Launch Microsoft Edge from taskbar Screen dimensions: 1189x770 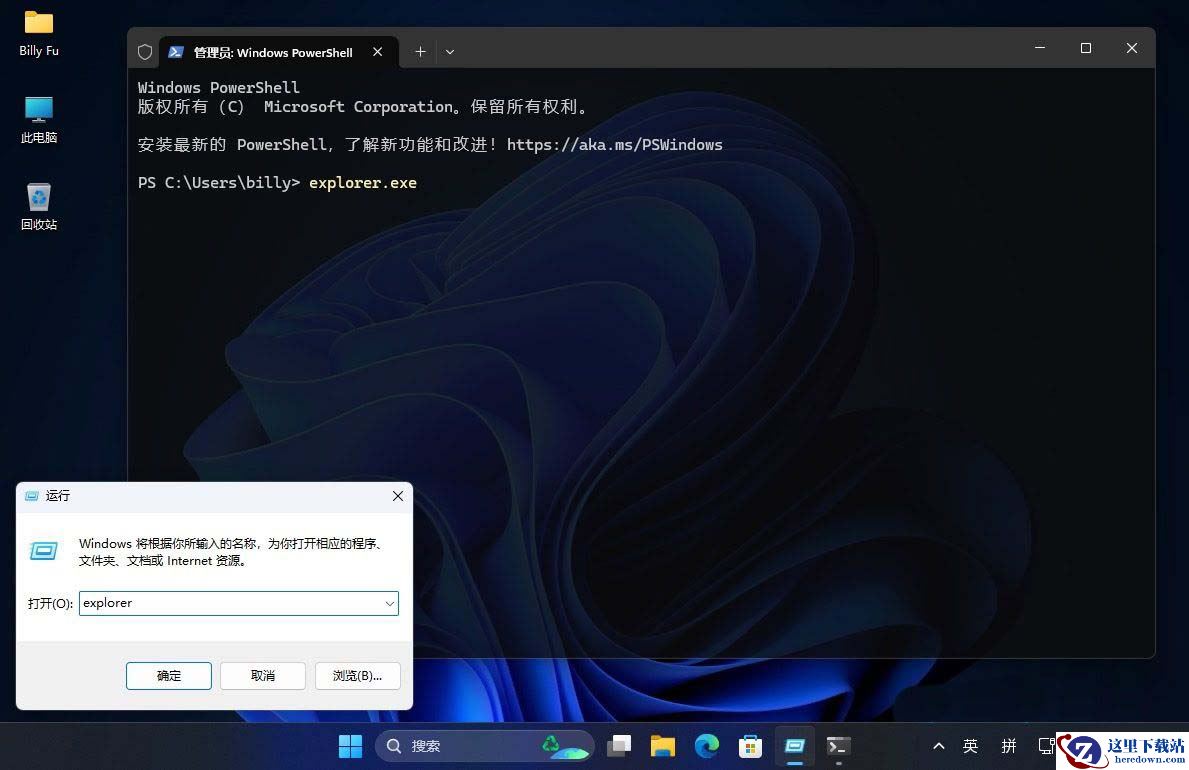coord(707,746)
